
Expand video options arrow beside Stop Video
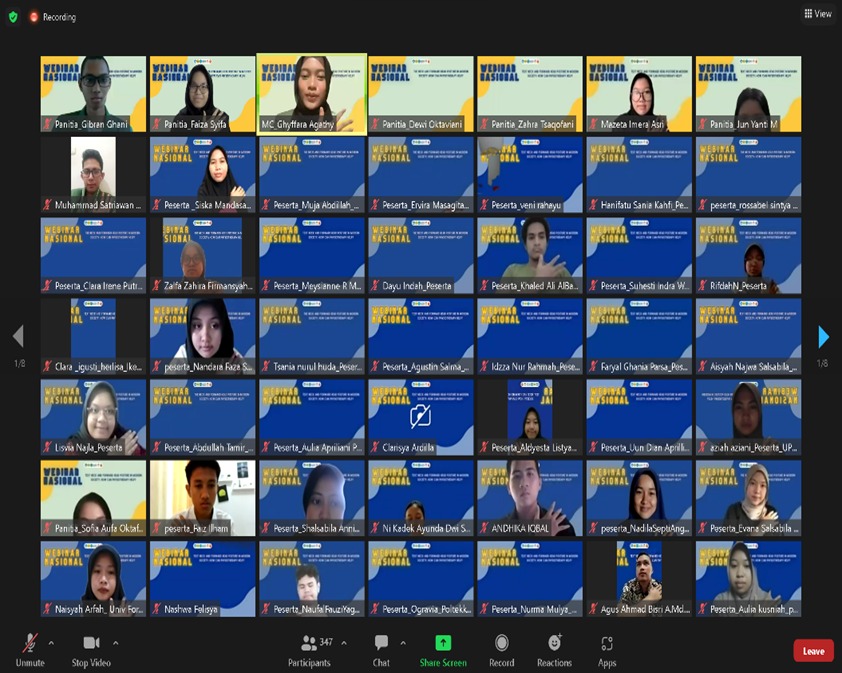(x=116, y=643)
